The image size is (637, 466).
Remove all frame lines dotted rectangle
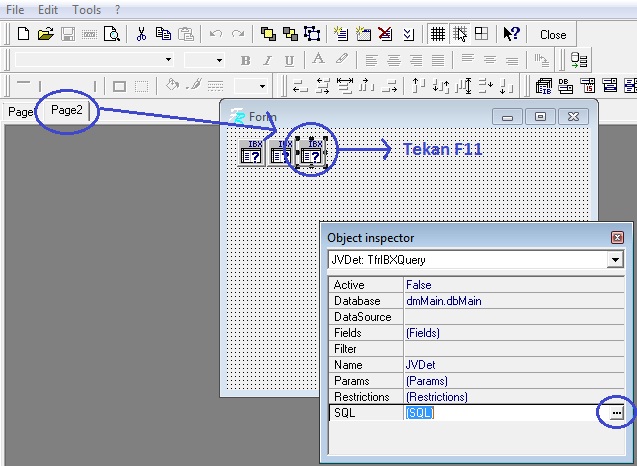[x=141, y=86]
